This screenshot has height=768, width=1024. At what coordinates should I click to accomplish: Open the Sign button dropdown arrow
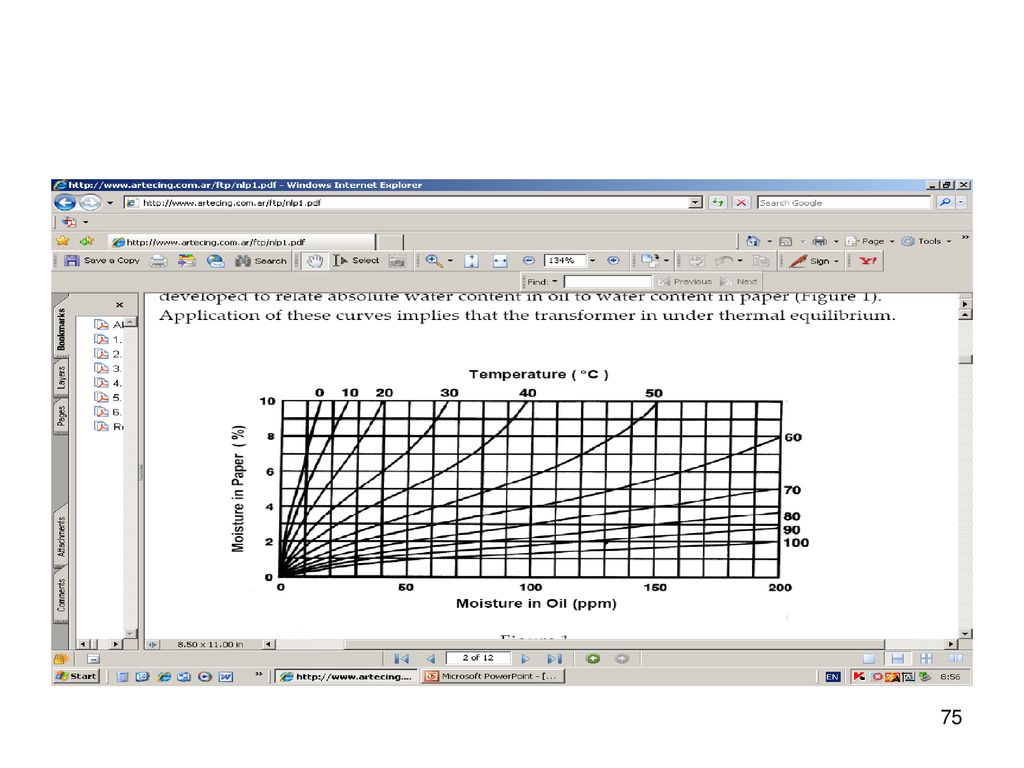[836, 261]
